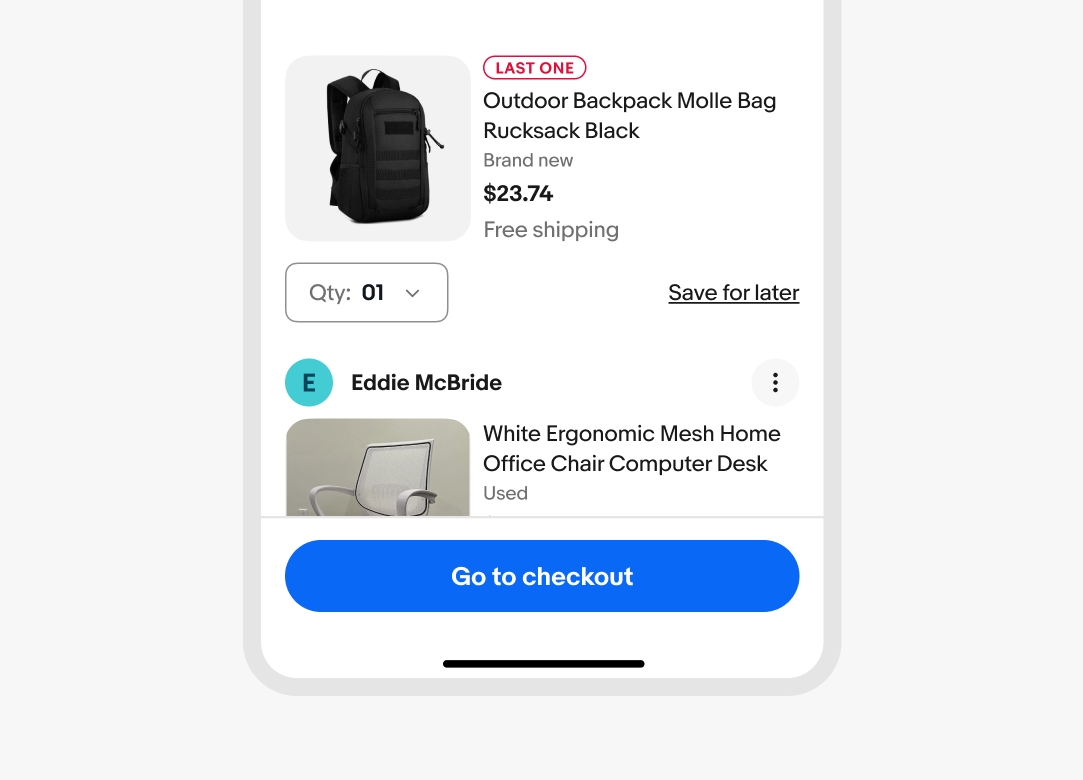Expand the Qty chevron arrow

412,293
